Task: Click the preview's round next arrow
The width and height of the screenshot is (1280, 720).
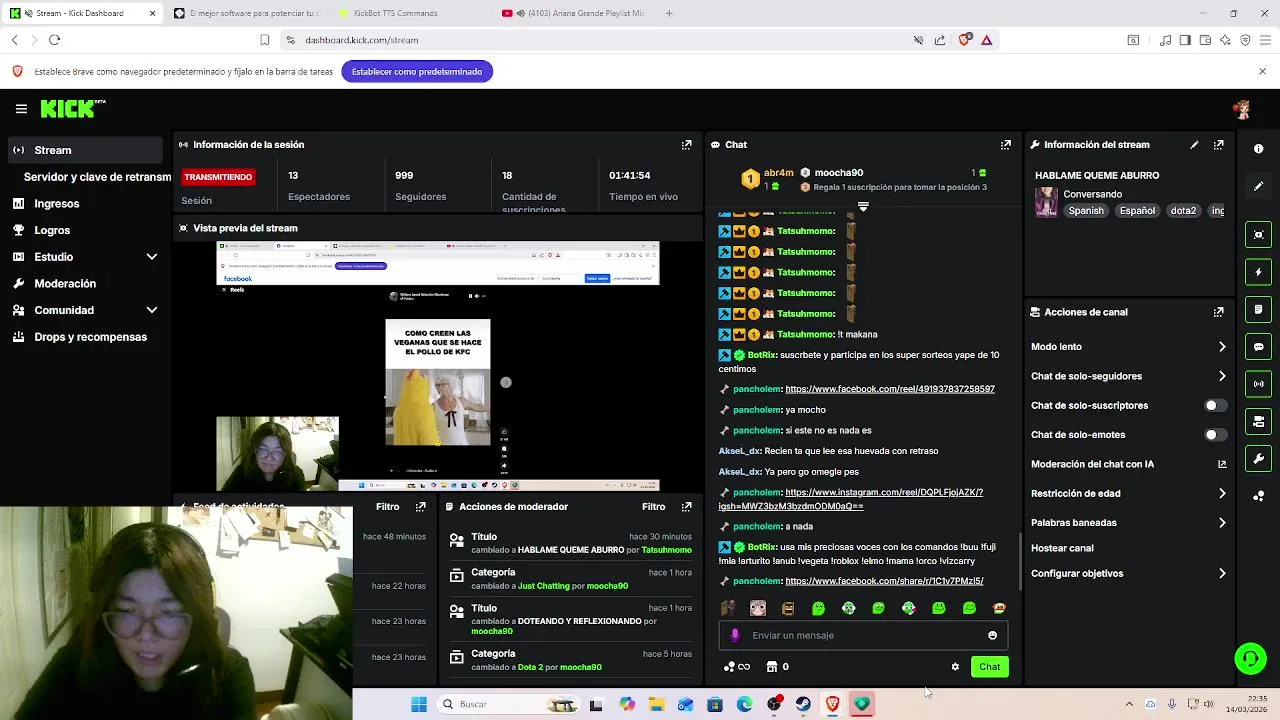Action: pyautogui.click(x=506, y=382)
